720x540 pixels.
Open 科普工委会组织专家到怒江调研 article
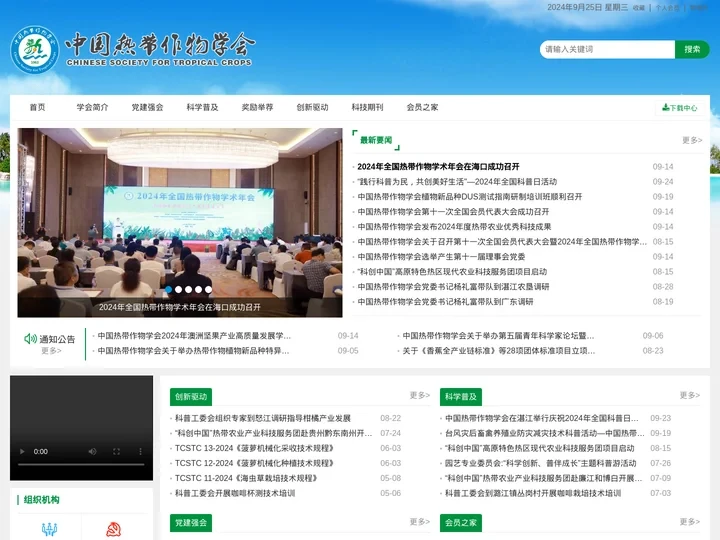[x=263, y=418]
